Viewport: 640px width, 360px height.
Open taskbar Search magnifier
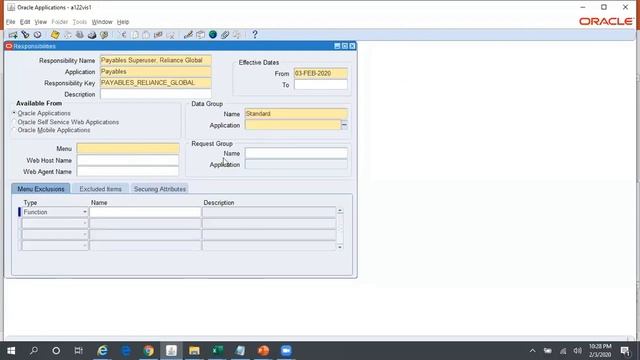[34, 351]
